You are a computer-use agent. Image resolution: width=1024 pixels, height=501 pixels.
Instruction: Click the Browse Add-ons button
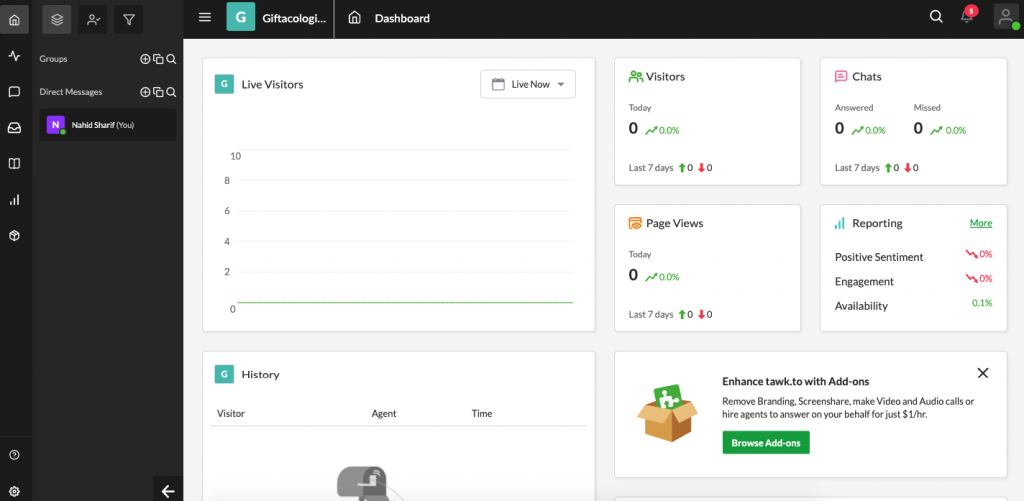(766, 443)
